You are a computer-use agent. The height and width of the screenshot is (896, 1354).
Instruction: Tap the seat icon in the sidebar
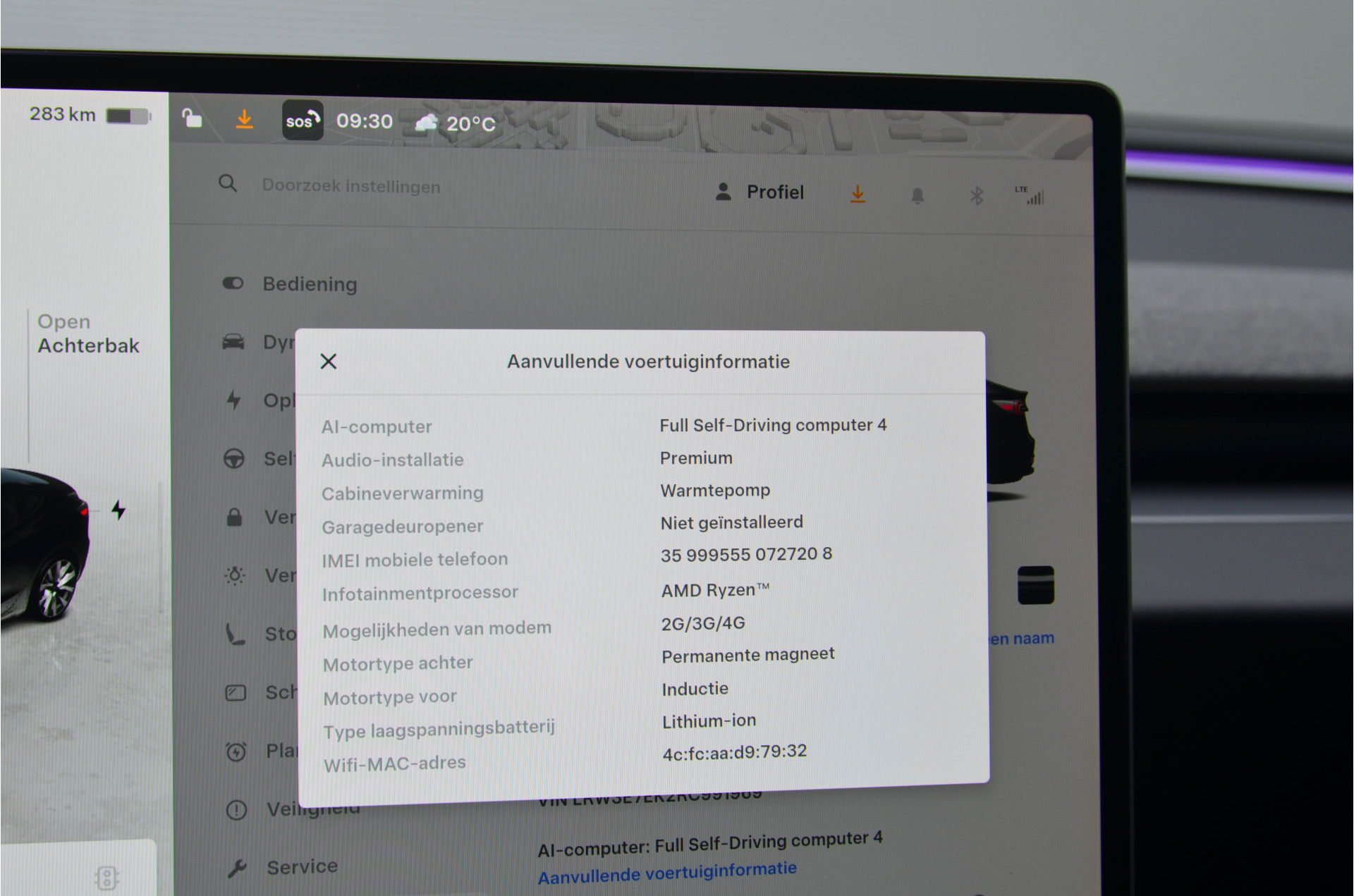point(235,634)
